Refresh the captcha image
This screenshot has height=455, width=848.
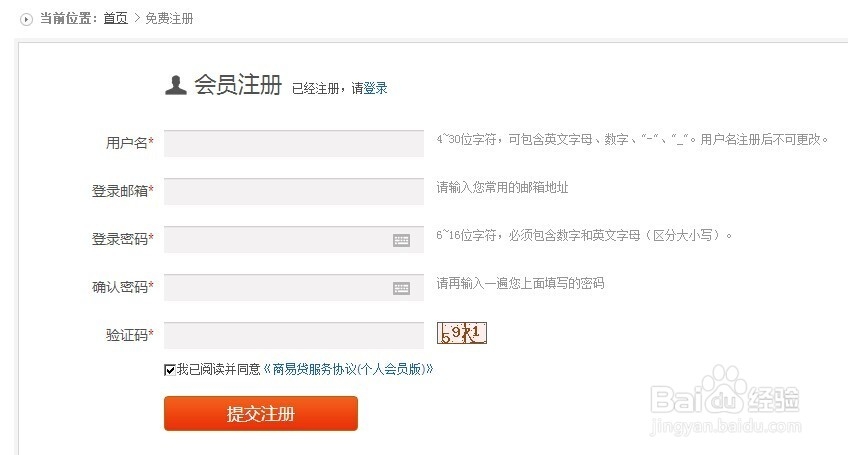pyautogui.click(x=461, y=333)
